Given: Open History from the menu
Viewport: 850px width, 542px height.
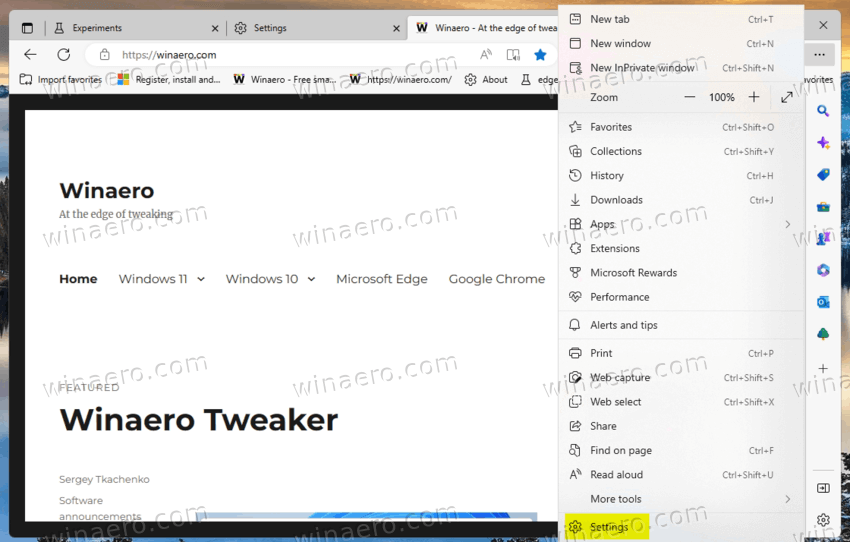Looking at the screenshot, I should (x=681, y=176).
